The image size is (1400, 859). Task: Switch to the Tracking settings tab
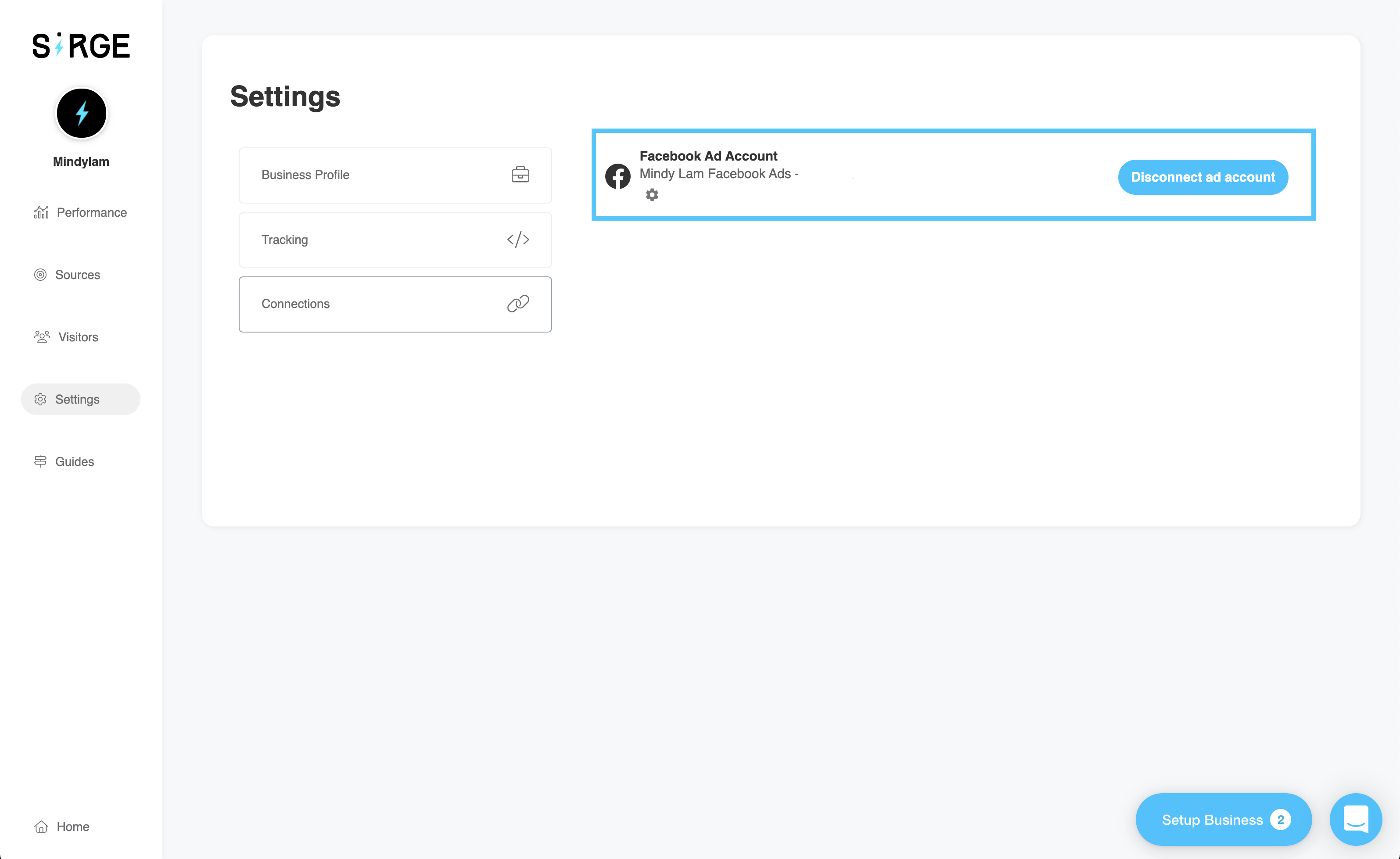point(395,240)
